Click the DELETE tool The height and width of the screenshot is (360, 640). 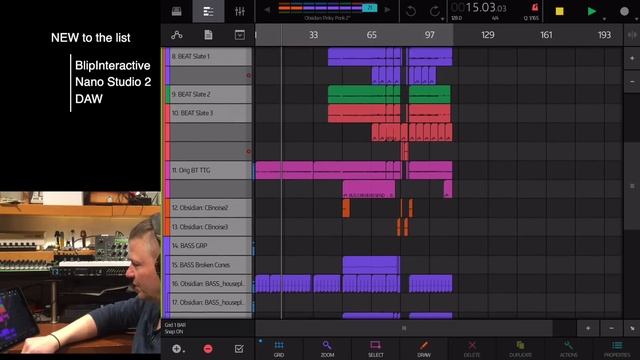[x=472, y=349]
